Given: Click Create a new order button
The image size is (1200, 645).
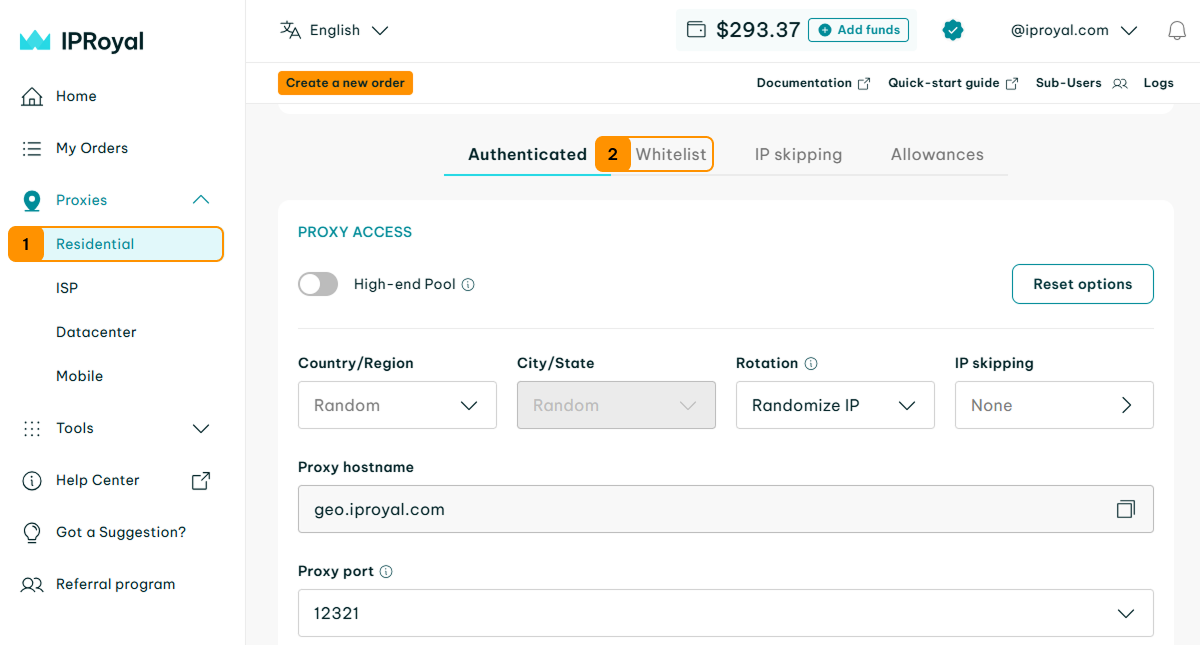Looking at the screenshot, I should (345, 83).
